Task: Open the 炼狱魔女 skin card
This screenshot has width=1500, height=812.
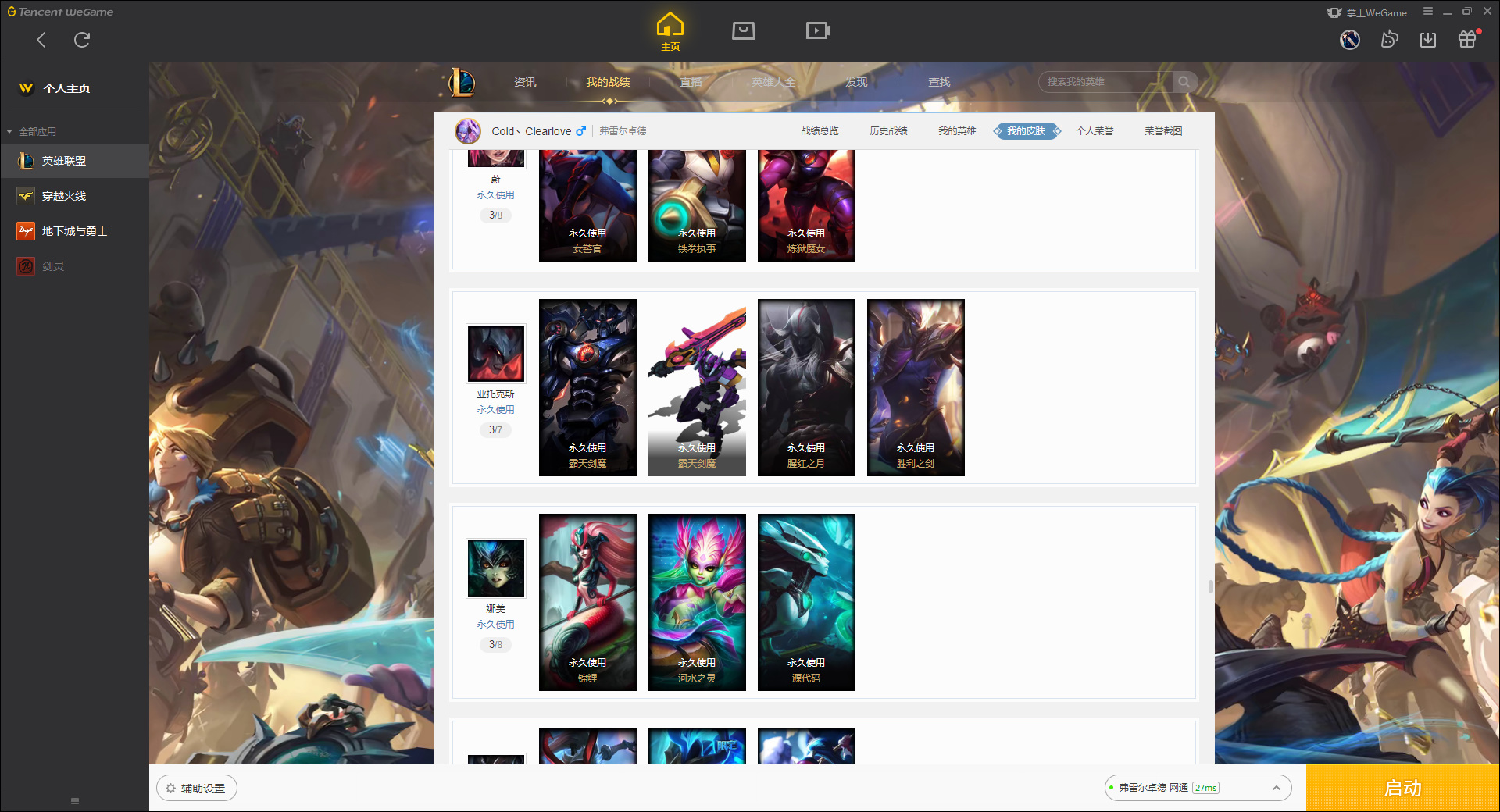Action: click(806, 205)
